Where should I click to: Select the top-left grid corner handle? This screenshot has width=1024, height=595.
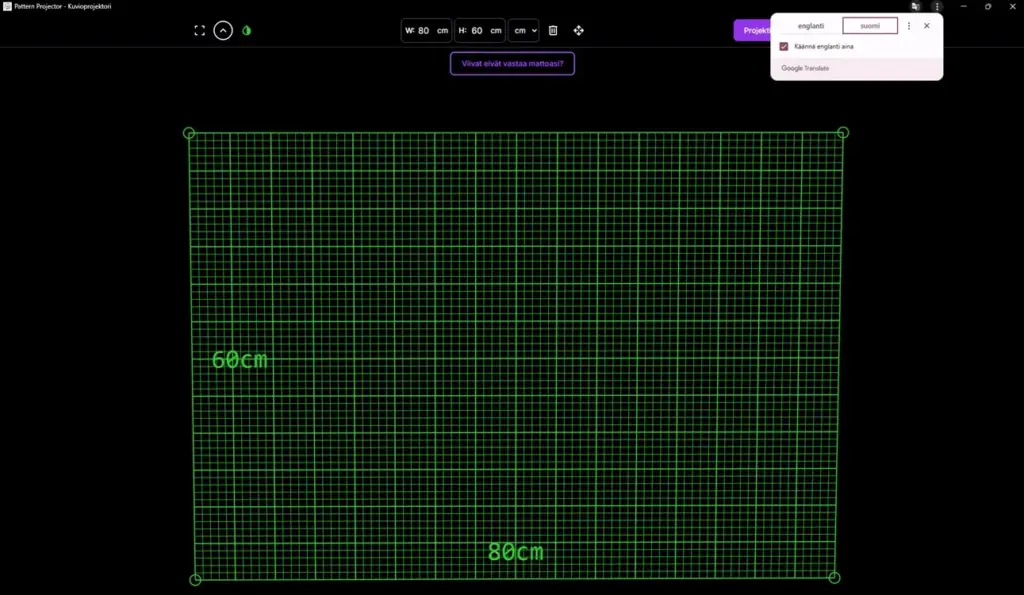coord(189,133)
